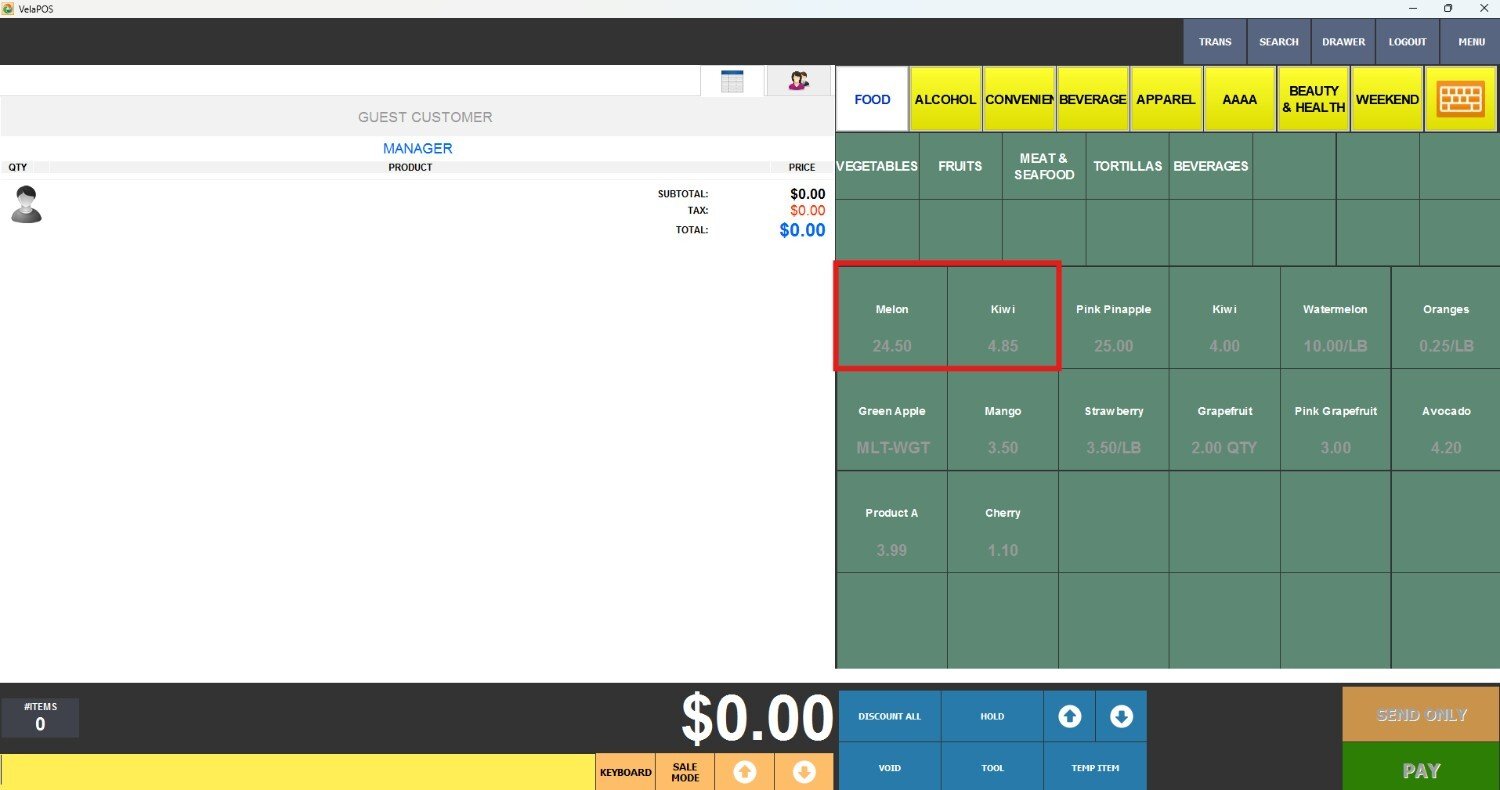Viewport: 1500px width, 790px height.
Task: Open the TRANS button in top bar
Action: coord(1215,42)
